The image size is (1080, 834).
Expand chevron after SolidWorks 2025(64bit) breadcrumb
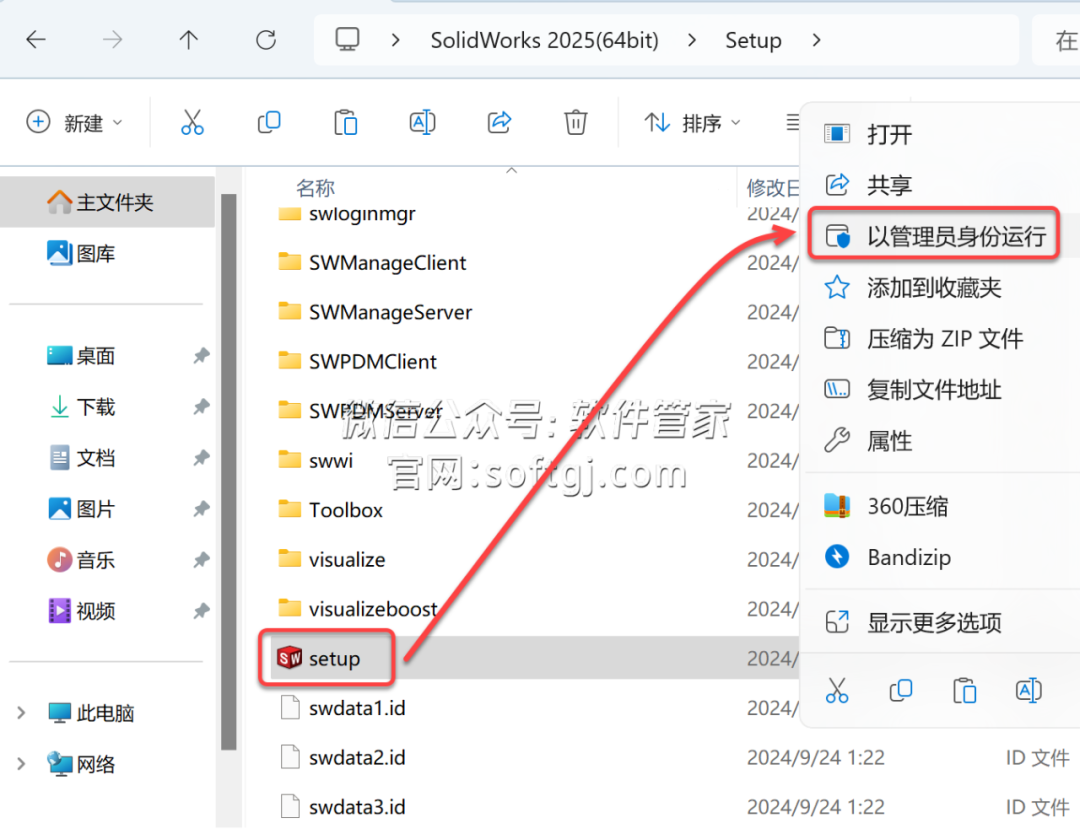point(692,40)
